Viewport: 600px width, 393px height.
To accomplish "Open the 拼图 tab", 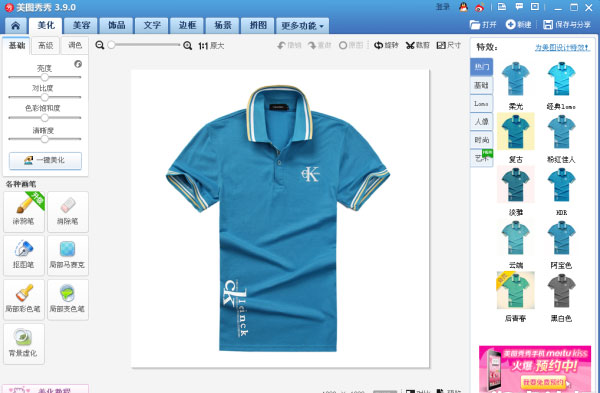I will [258, 26].
